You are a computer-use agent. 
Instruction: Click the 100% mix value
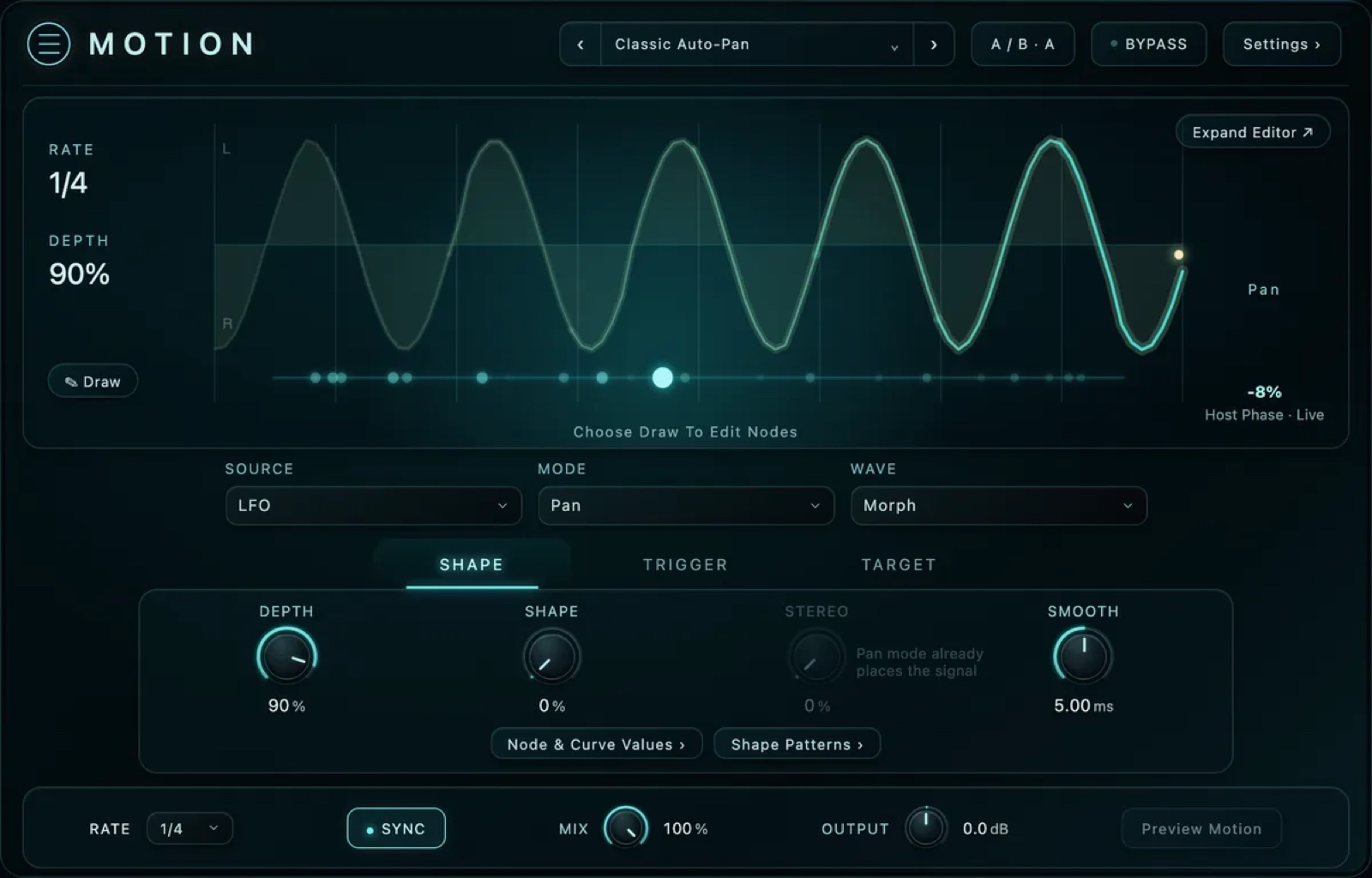pos(685,828)
